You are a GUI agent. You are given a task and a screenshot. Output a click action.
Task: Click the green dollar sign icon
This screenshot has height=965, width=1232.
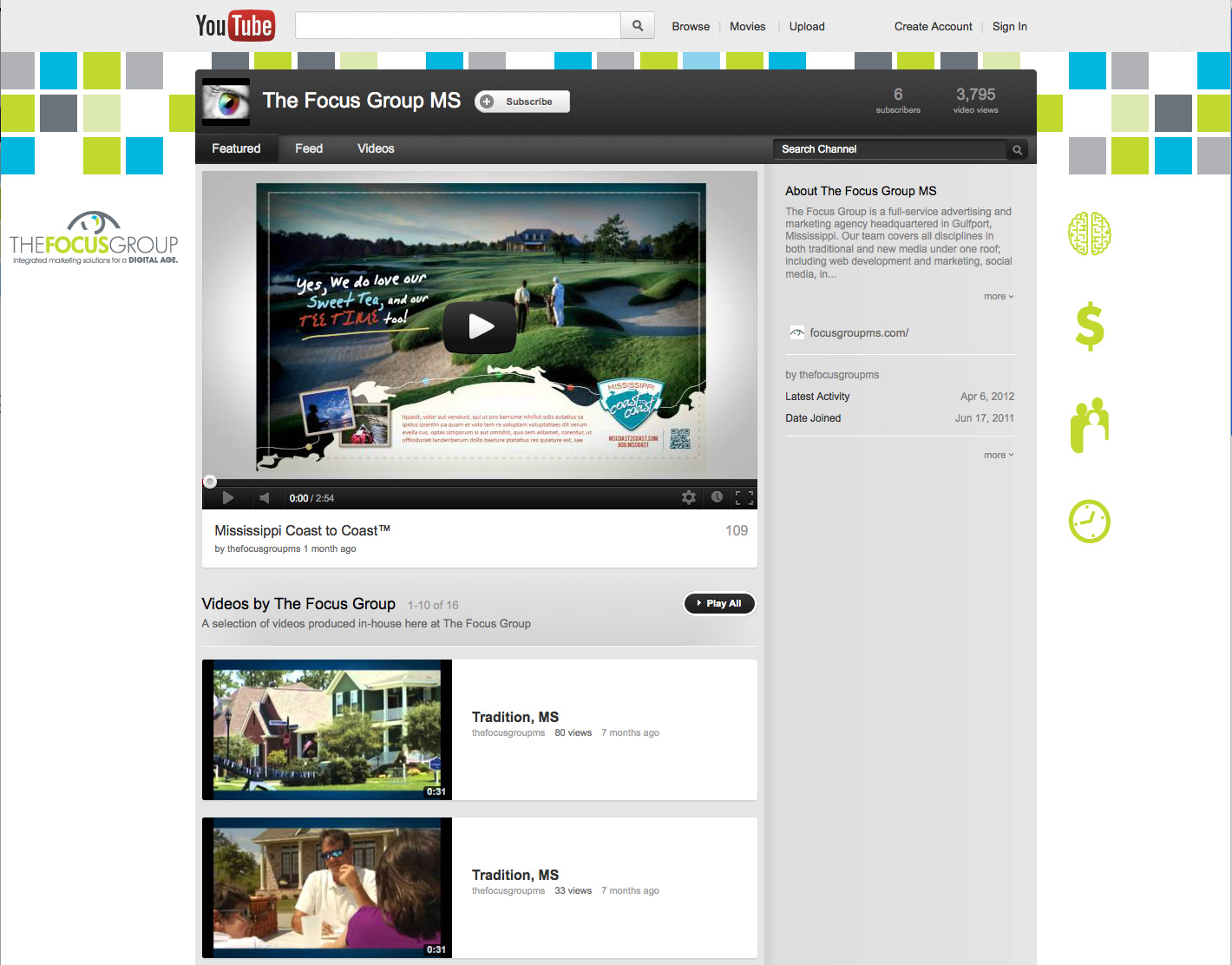point(1090,327)
